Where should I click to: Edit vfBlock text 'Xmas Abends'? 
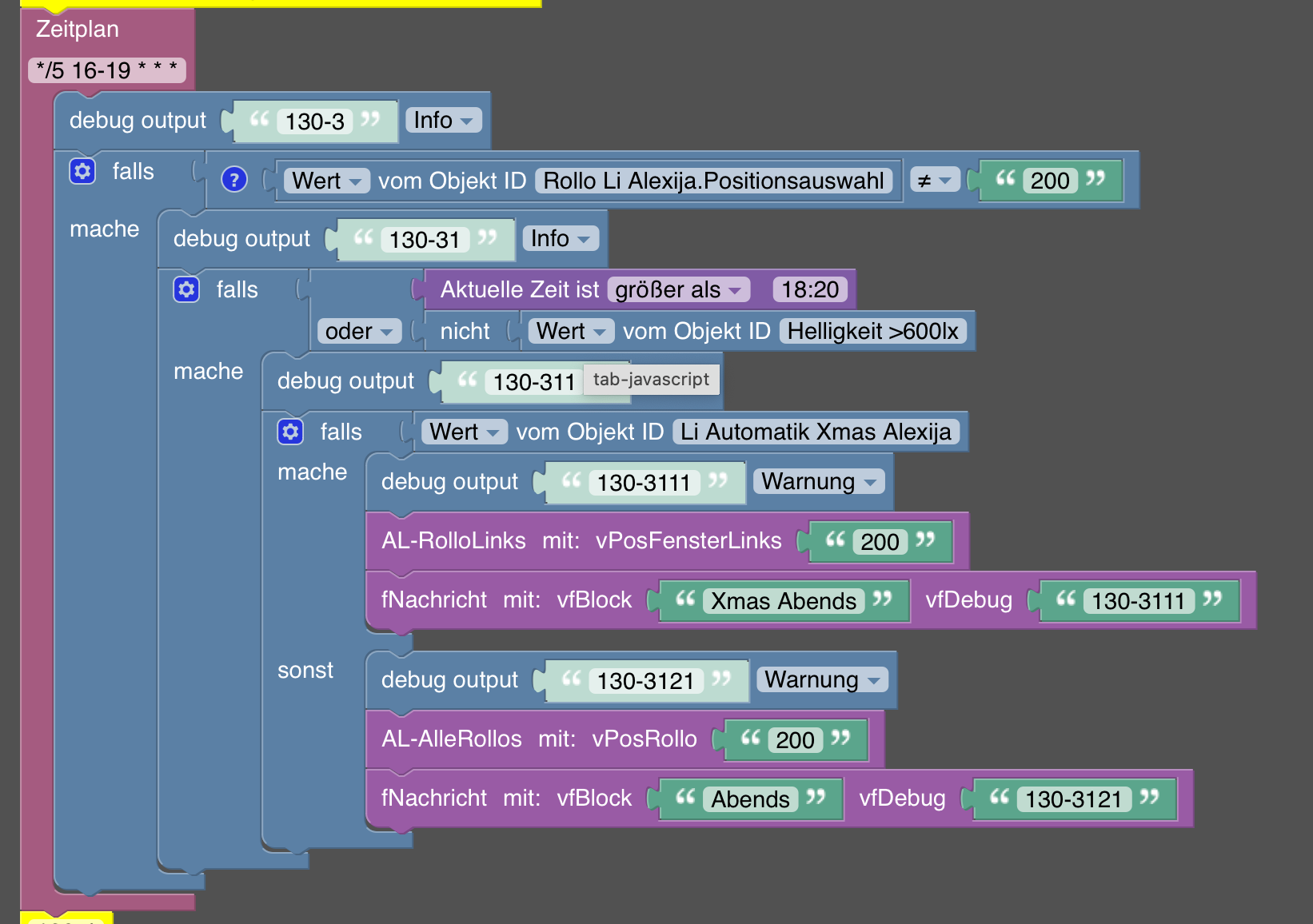784,601
